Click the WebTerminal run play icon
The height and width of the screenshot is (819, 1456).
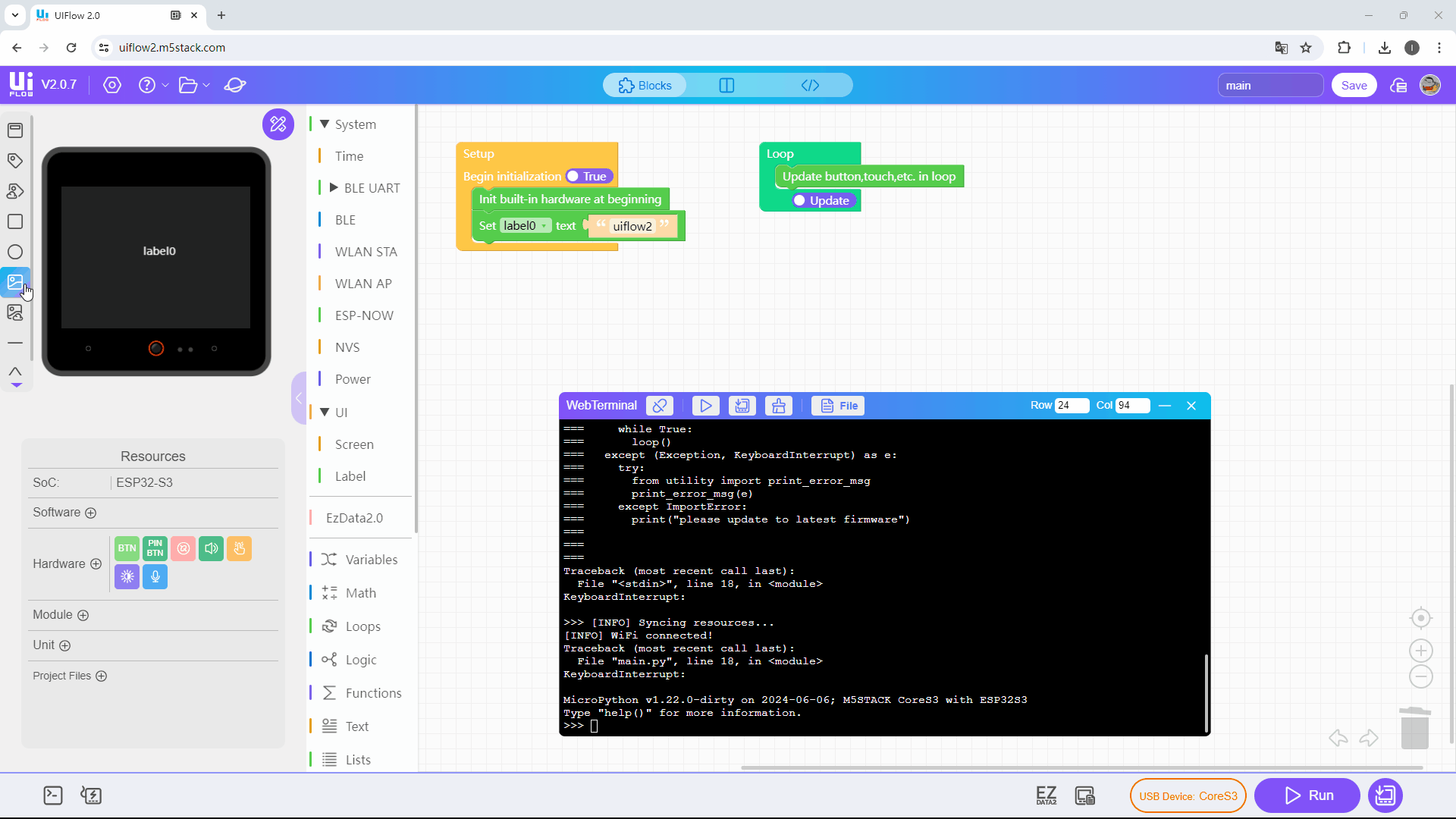[705, 406]
